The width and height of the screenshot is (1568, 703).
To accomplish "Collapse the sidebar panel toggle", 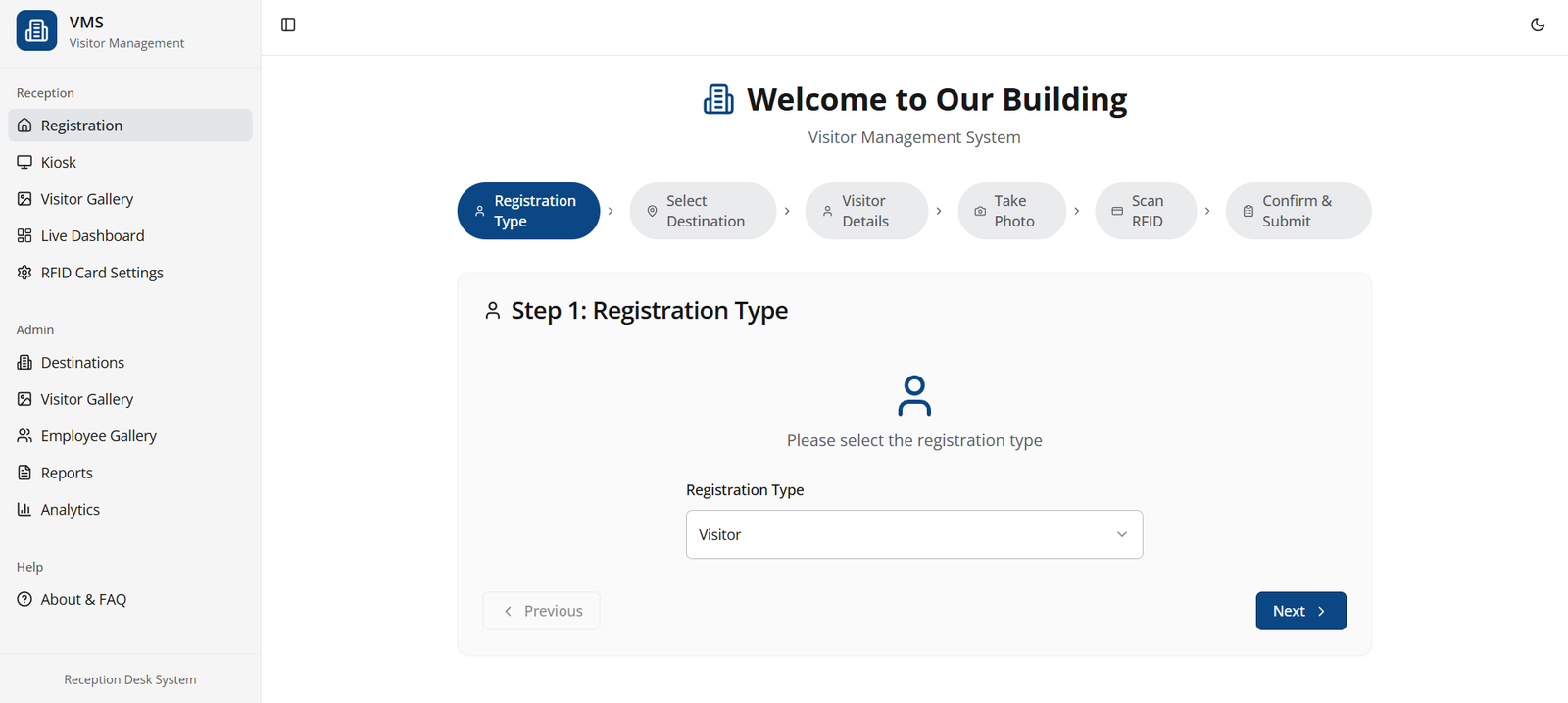I will 288,25.
